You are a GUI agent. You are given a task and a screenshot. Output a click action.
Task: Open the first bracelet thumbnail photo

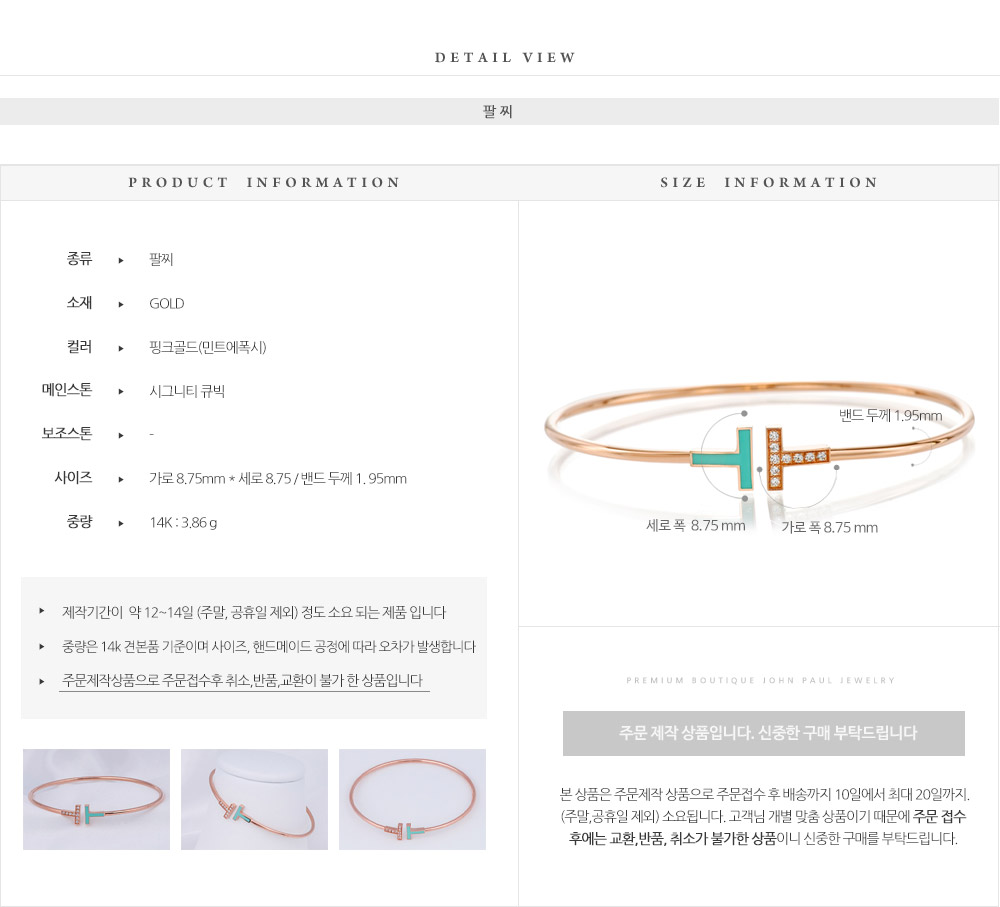coord(96,799)
